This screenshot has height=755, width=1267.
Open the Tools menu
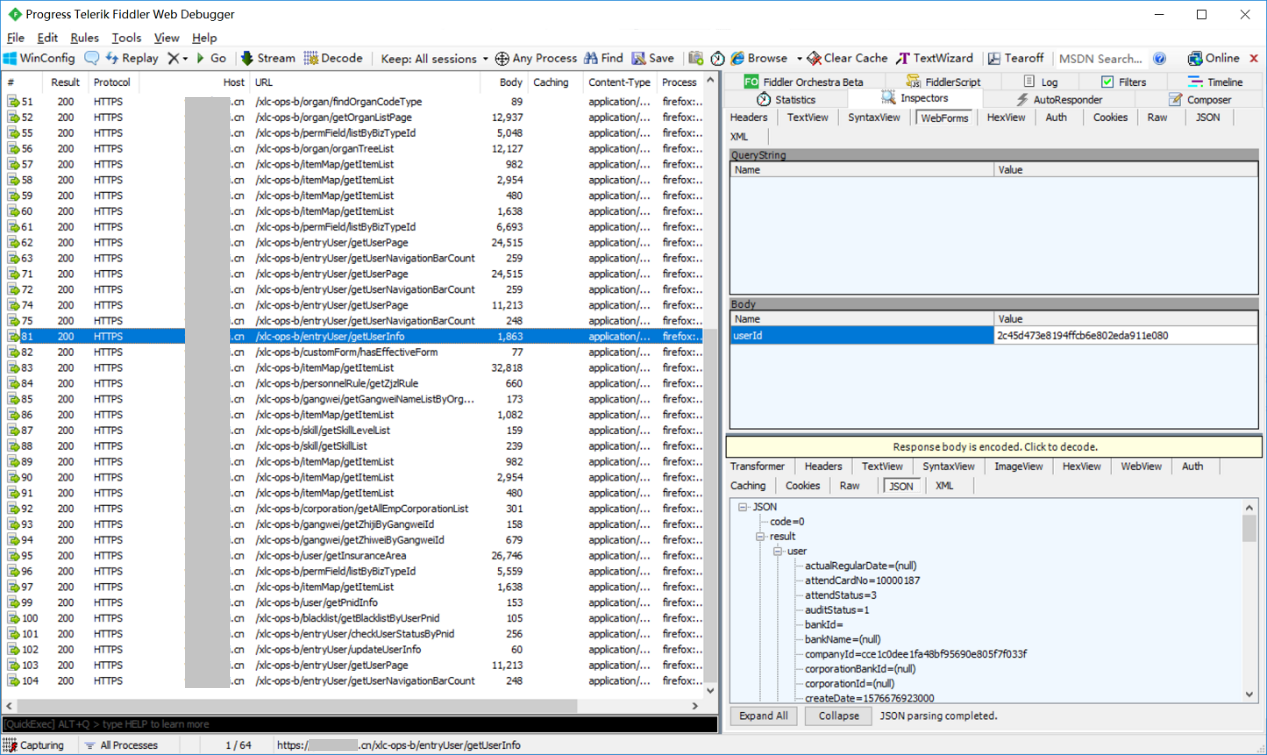(126, 38)
